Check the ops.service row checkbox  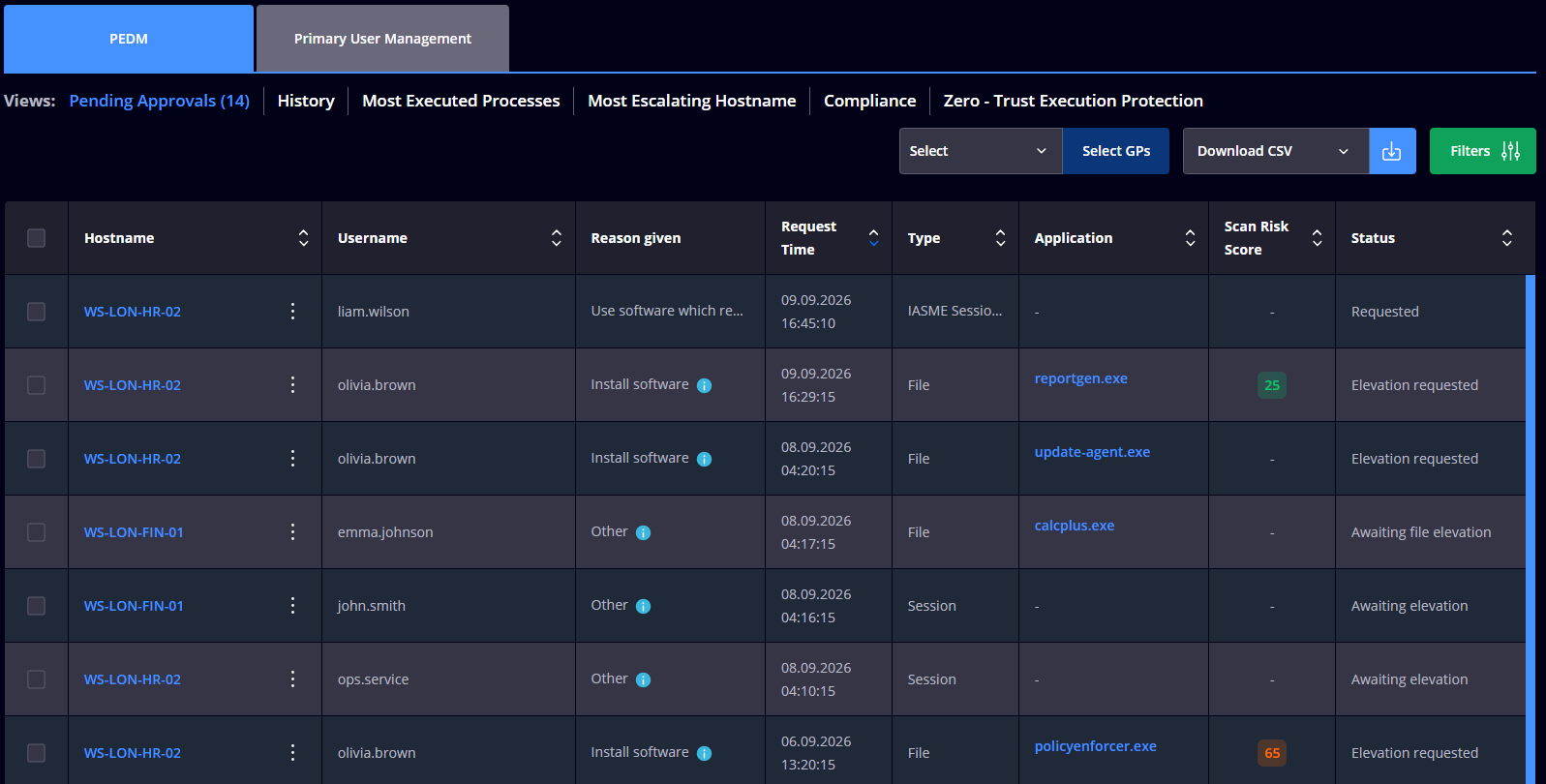pos(36,679)
